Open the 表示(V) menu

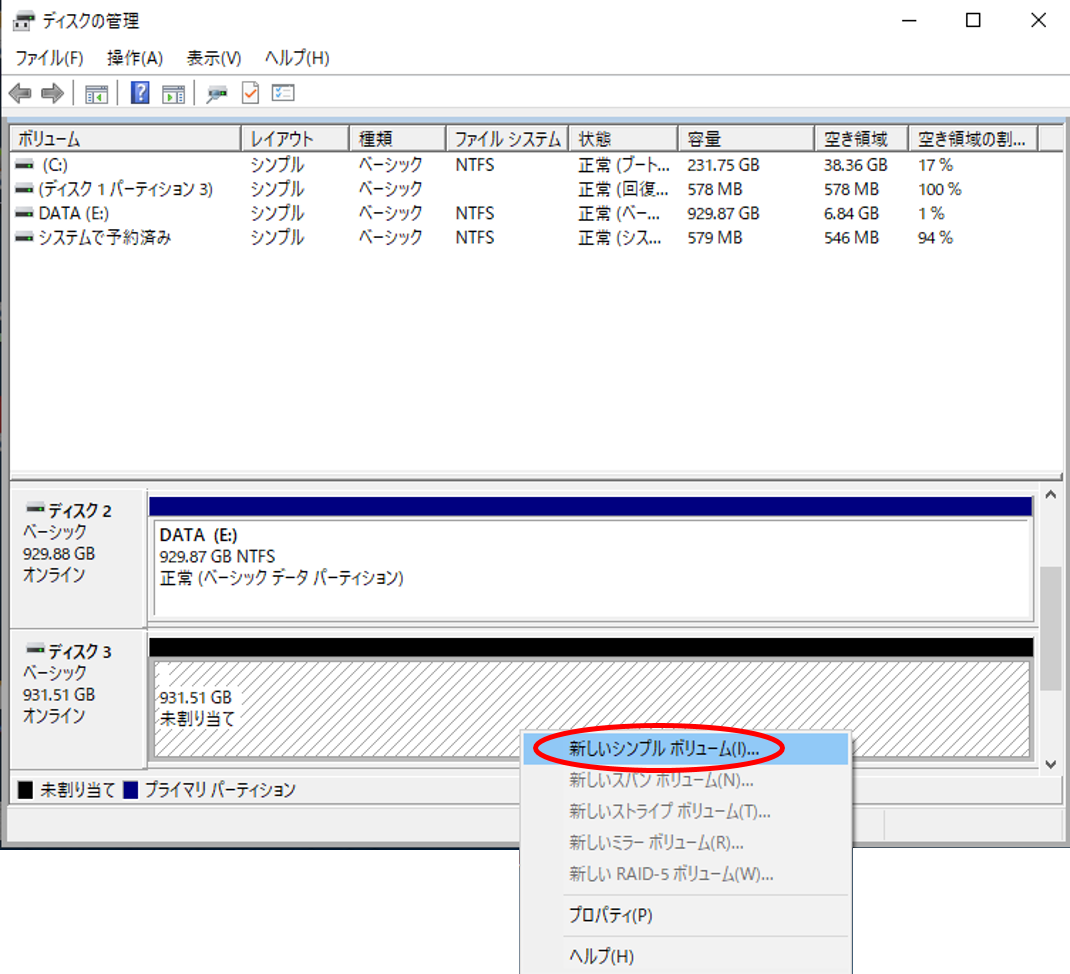tap(214, 58)
